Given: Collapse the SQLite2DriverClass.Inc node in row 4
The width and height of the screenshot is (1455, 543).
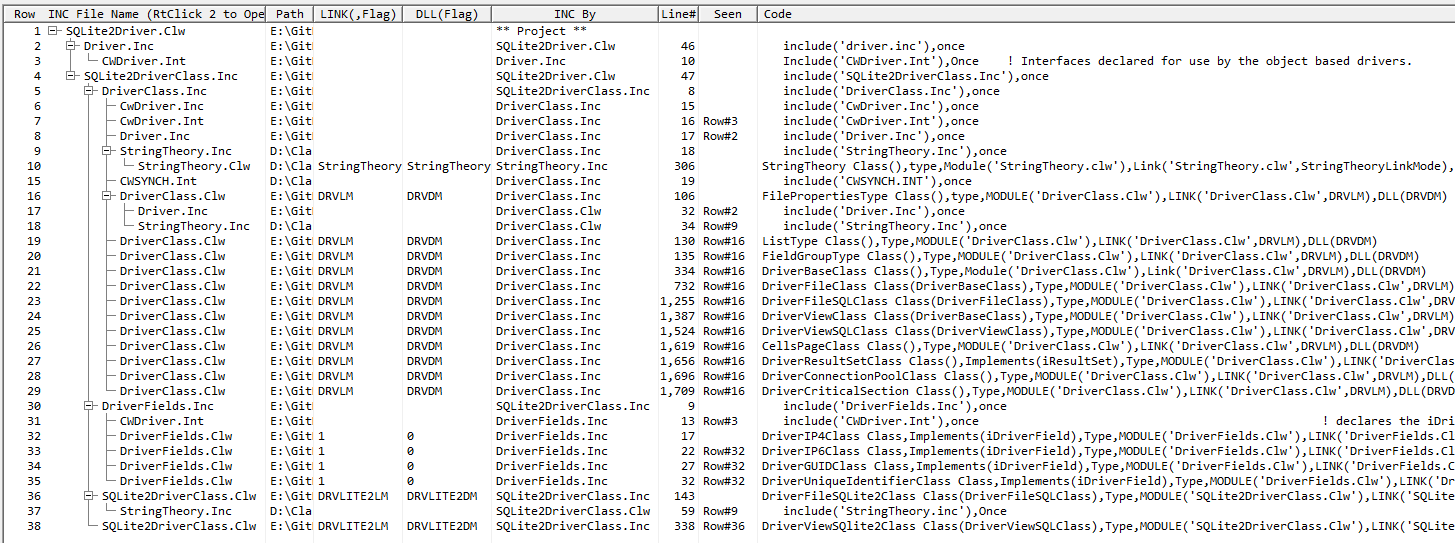Looking at the screenshot, I should point(71,76).
